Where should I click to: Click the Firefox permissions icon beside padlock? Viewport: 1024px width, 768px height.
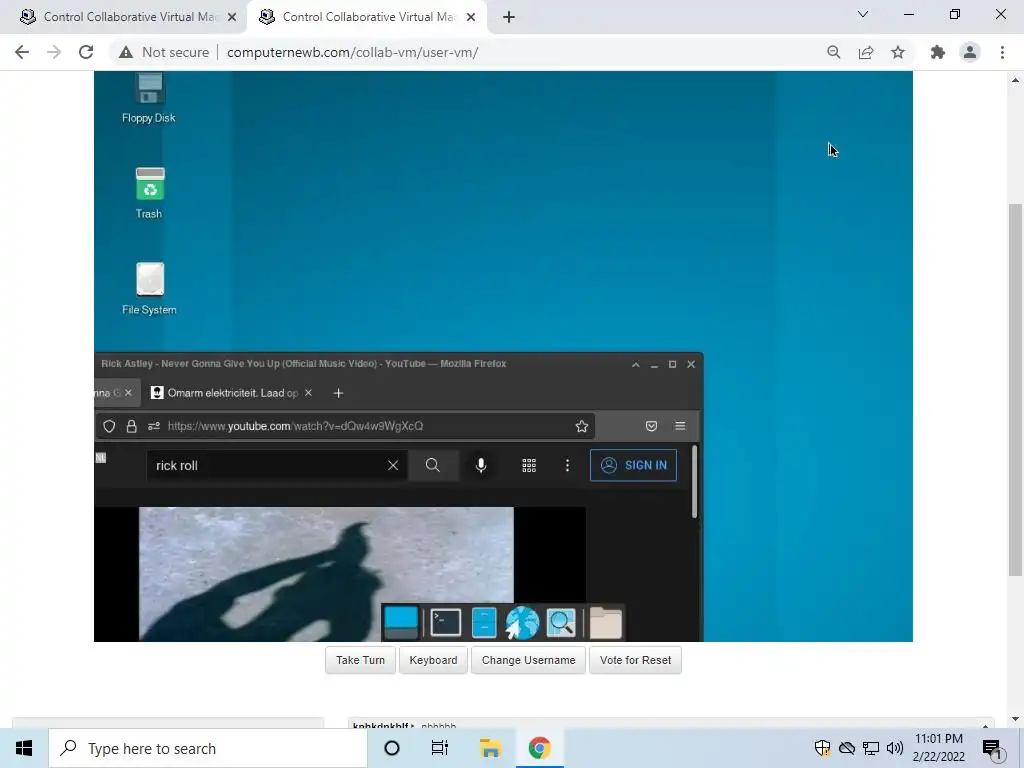pyautogui.click(x=153, y=426)
